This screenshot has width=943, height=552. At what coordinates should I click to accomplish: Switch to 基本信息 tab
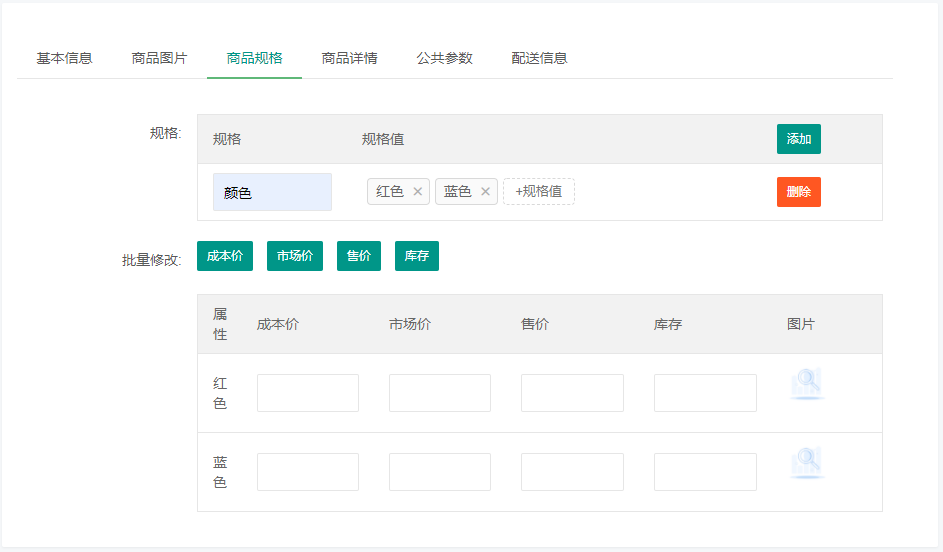click(x=64, y=58)
